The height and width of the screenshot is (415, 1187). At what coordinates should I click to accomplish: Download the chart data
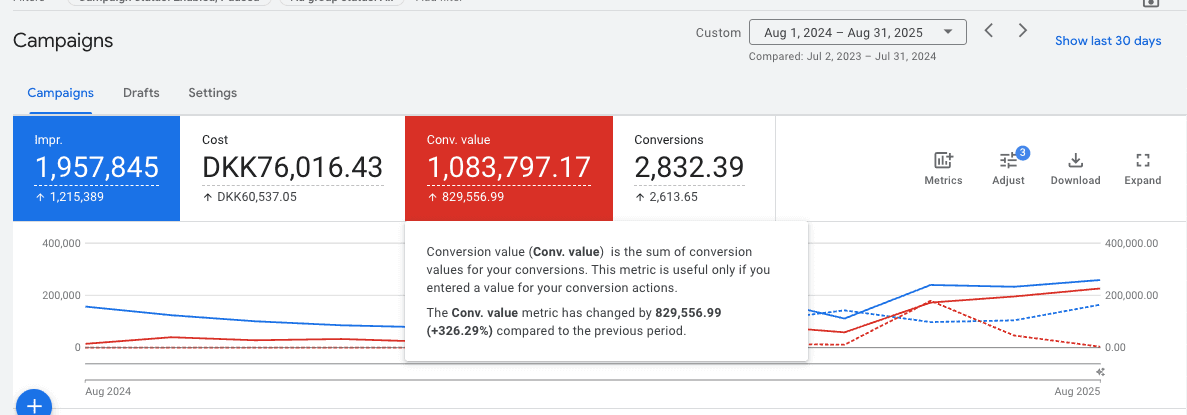[1075, 168]
